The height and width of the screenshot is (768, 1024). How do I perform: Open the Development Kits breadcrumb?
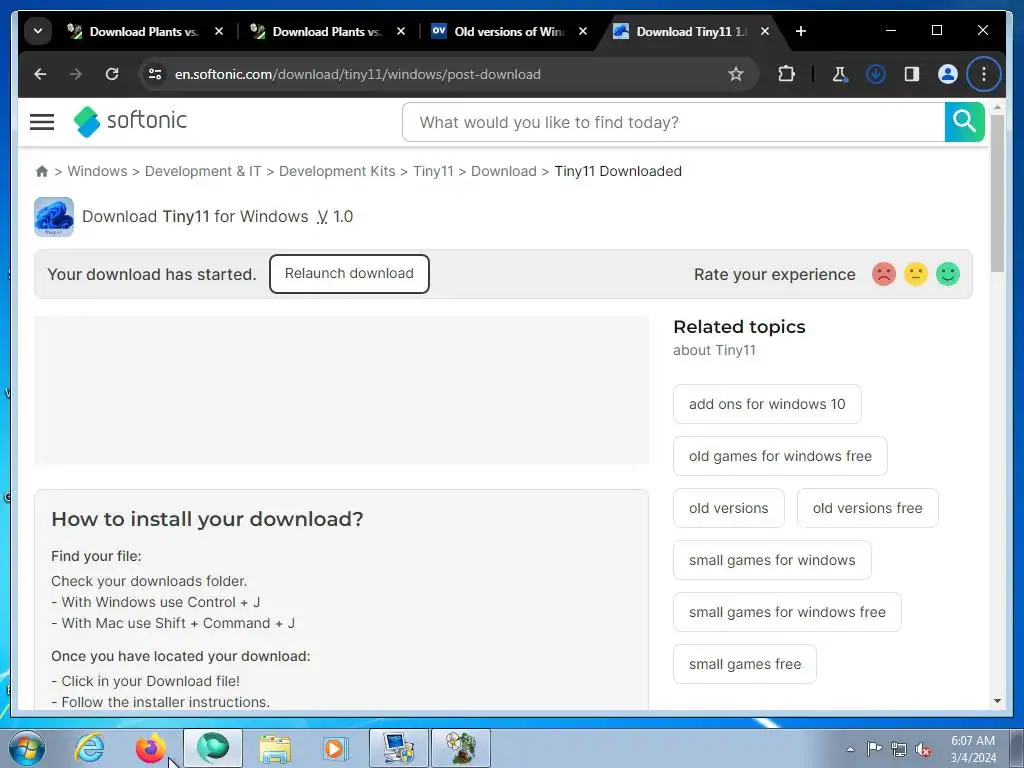click(337, 171)
